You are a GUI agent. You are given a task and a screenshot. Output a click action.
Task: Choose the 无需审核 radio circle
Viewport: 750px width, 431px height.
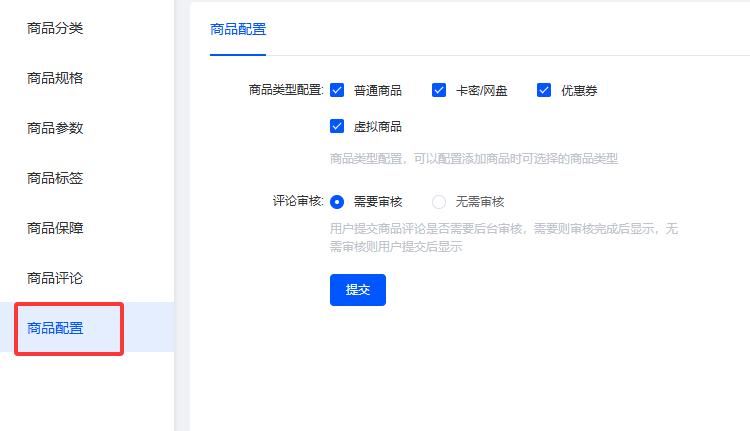point(439,201)
